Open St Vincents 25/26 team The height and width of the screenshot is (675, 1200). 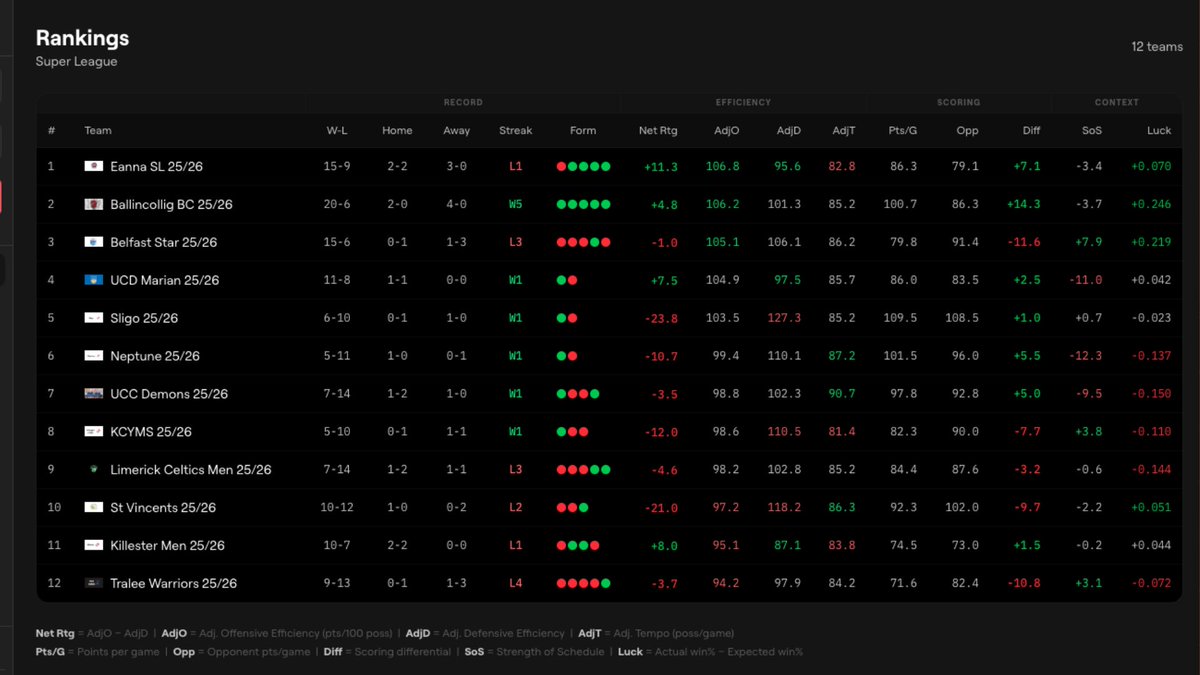tap(164, 507)
